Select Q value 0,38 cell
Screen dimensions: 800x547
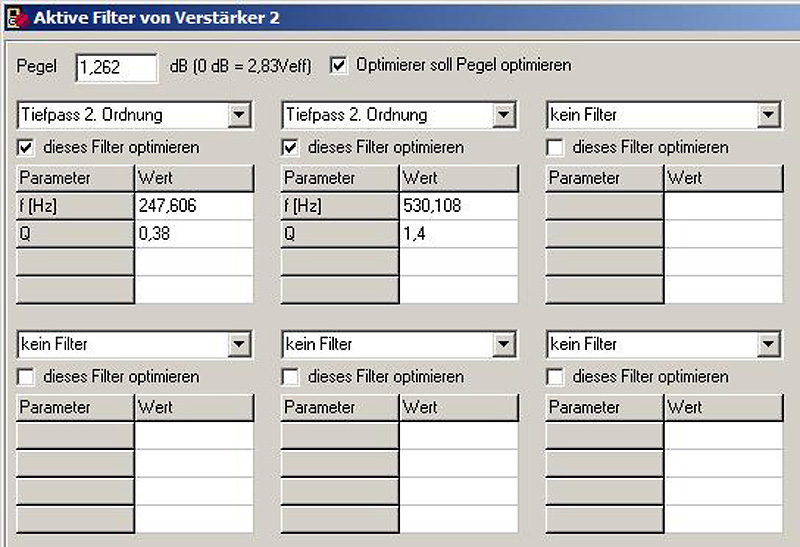194,233
